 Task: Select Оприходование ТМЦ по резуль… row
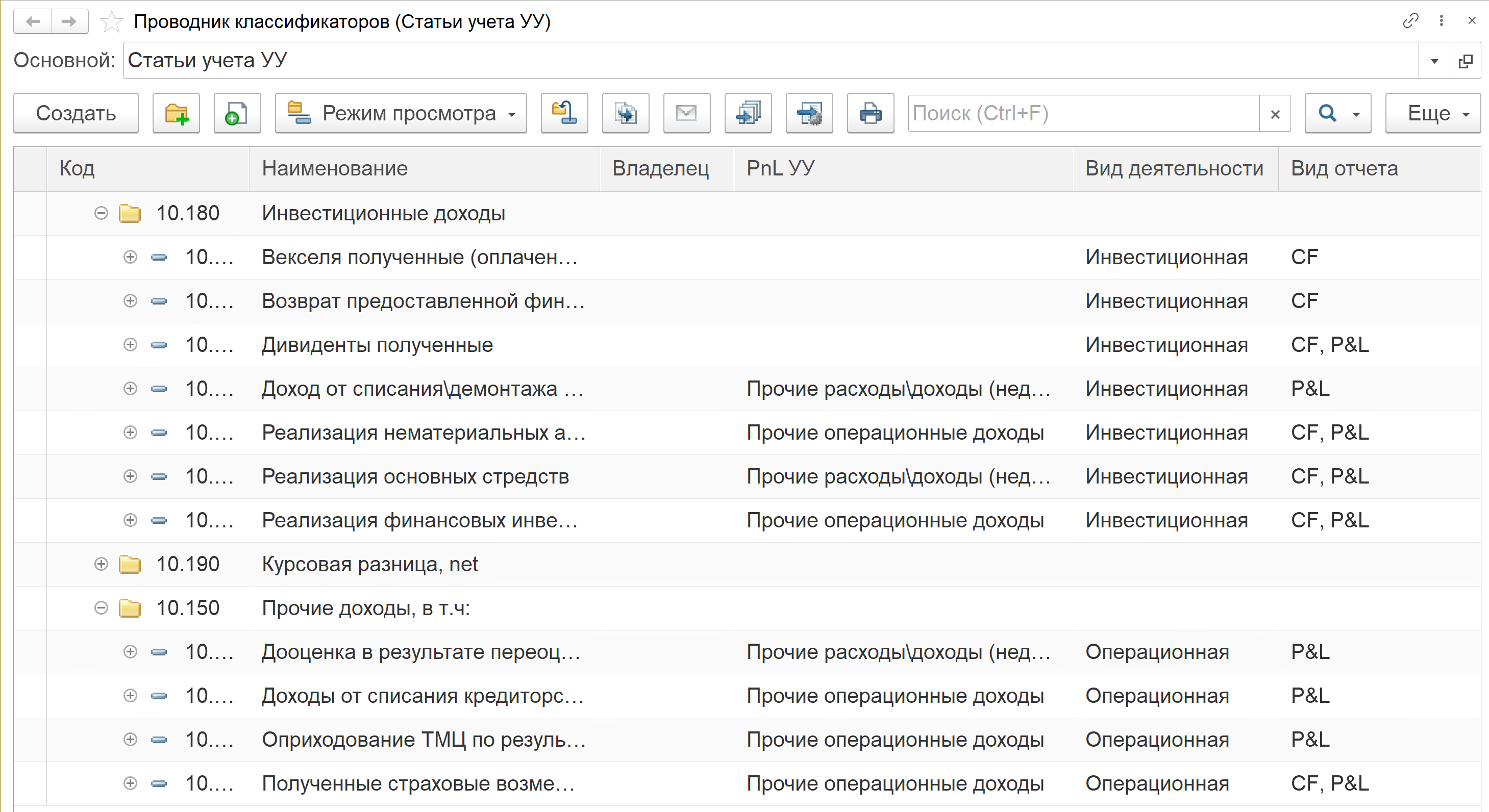pyautogui.click(x=748, y=740)
